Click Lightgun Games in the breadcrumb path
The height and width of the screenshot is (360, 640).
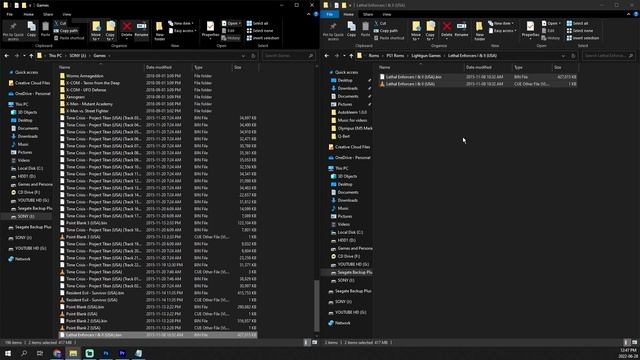pos(426,56)
